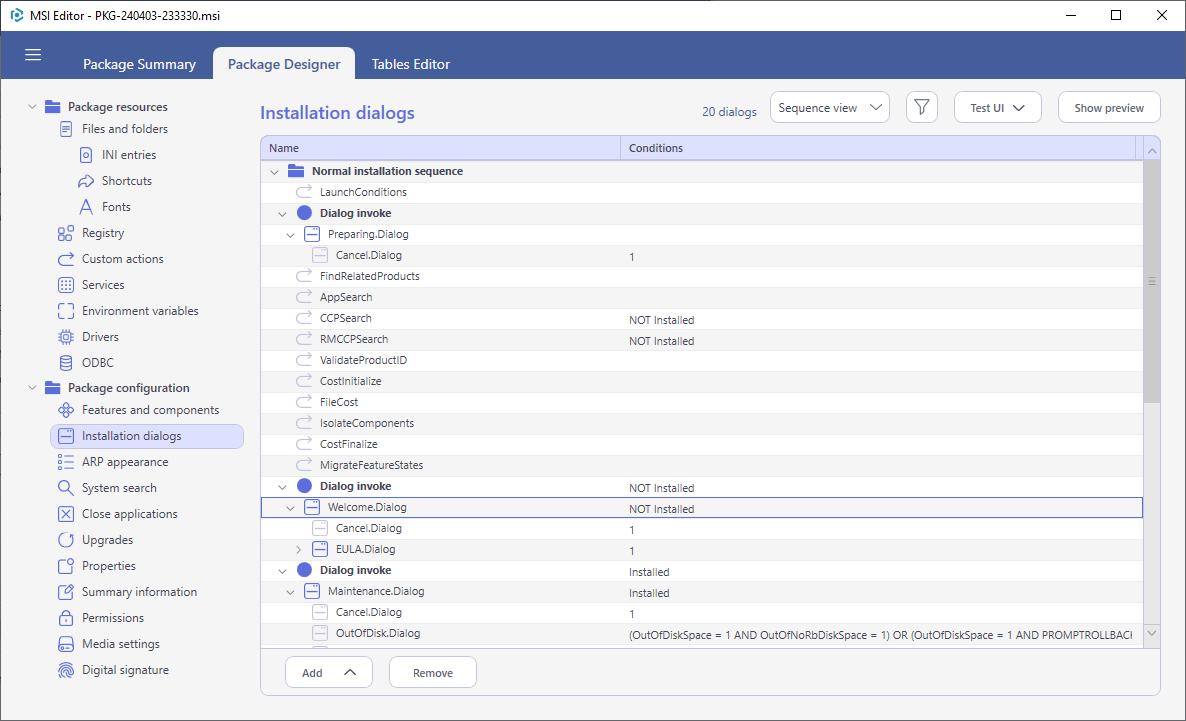Expand the EULA.Dialog node
The image size is (1186, 721).
pyautogui.click(x=298, y=549)
